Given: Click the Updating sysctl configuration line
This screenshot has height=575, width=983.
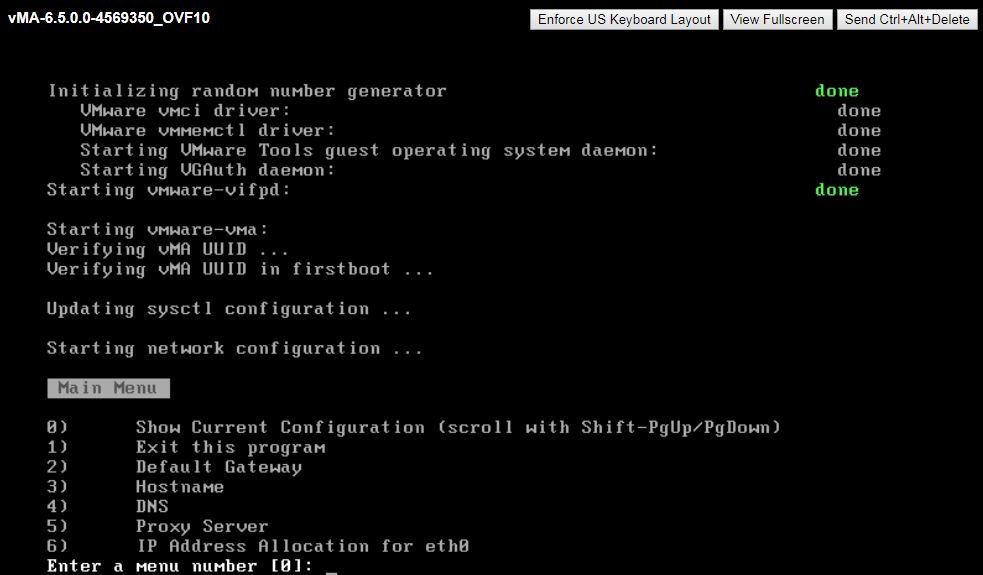Looking at the screenshot, I should point(229,309).
